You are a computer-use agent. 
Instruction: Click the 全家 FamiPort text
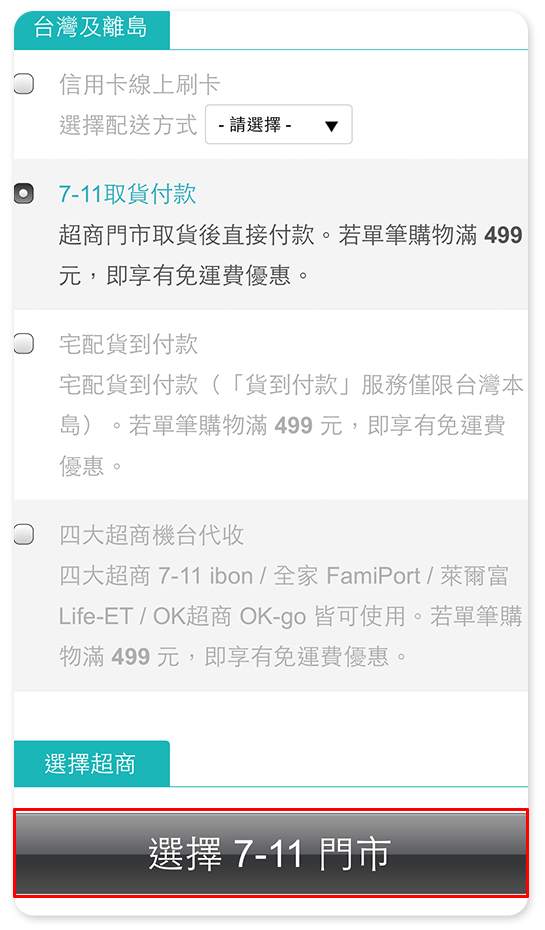tap(347, 576)
